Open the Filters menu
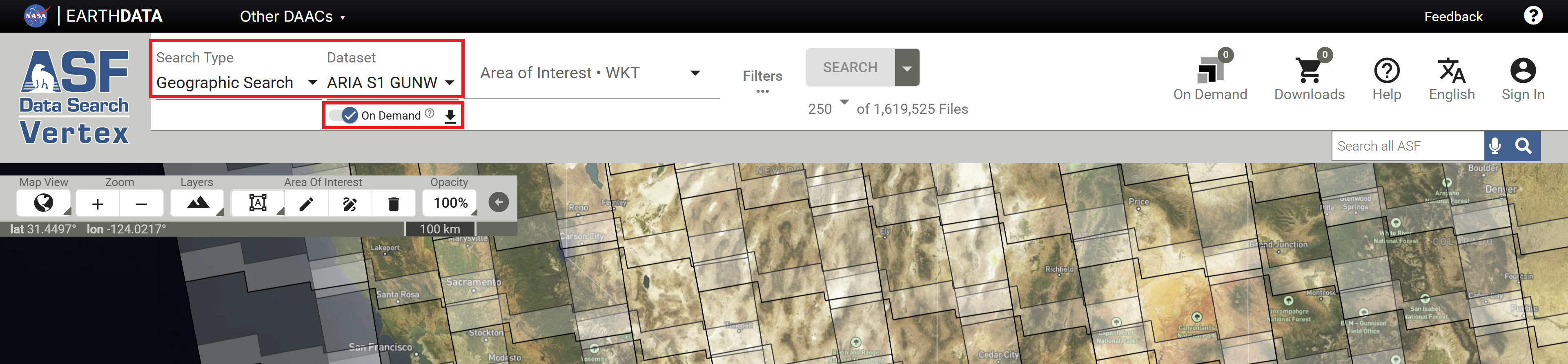Screen dimensions: 1568x364 coord(762,80)
